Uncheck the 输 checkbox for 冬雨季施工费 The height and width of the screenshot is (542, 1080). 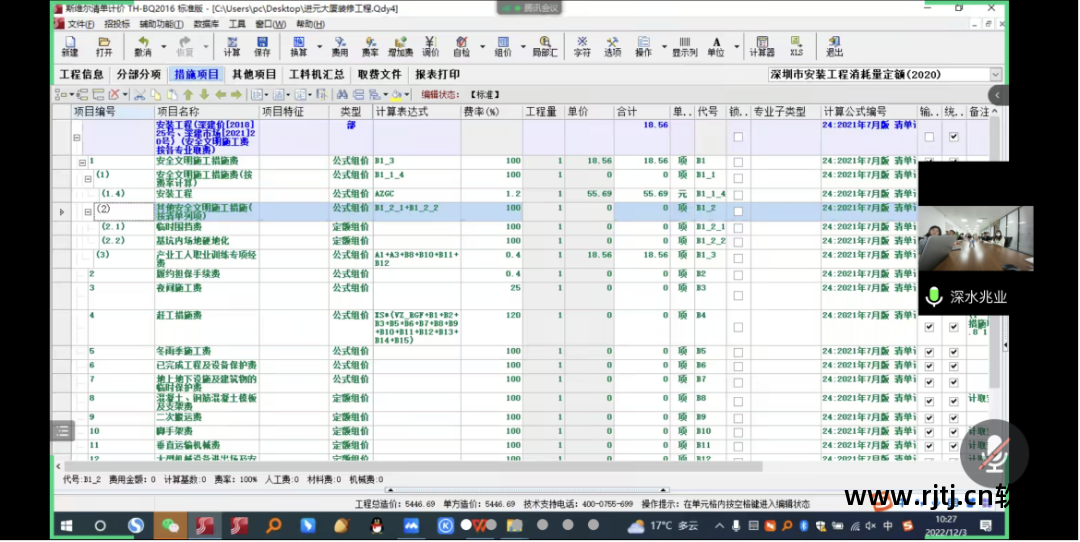pyautogui.click(x=929, y=352)
